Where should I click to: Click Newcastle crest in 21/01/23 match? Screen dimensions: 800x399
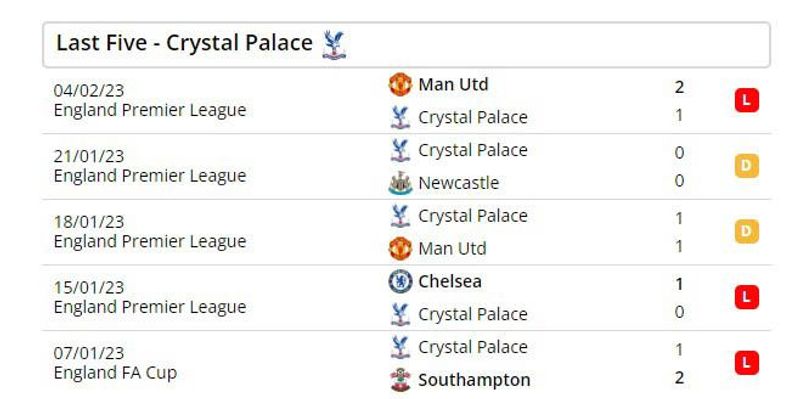pos(400,183)
